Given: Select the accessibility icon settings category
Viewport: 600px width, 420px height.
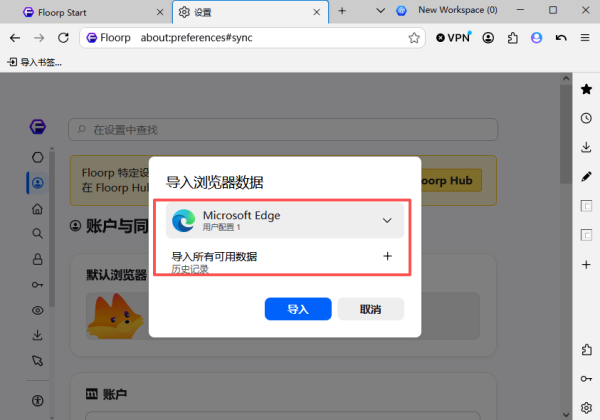Looking at the screenshot, I should coord(38,400).
